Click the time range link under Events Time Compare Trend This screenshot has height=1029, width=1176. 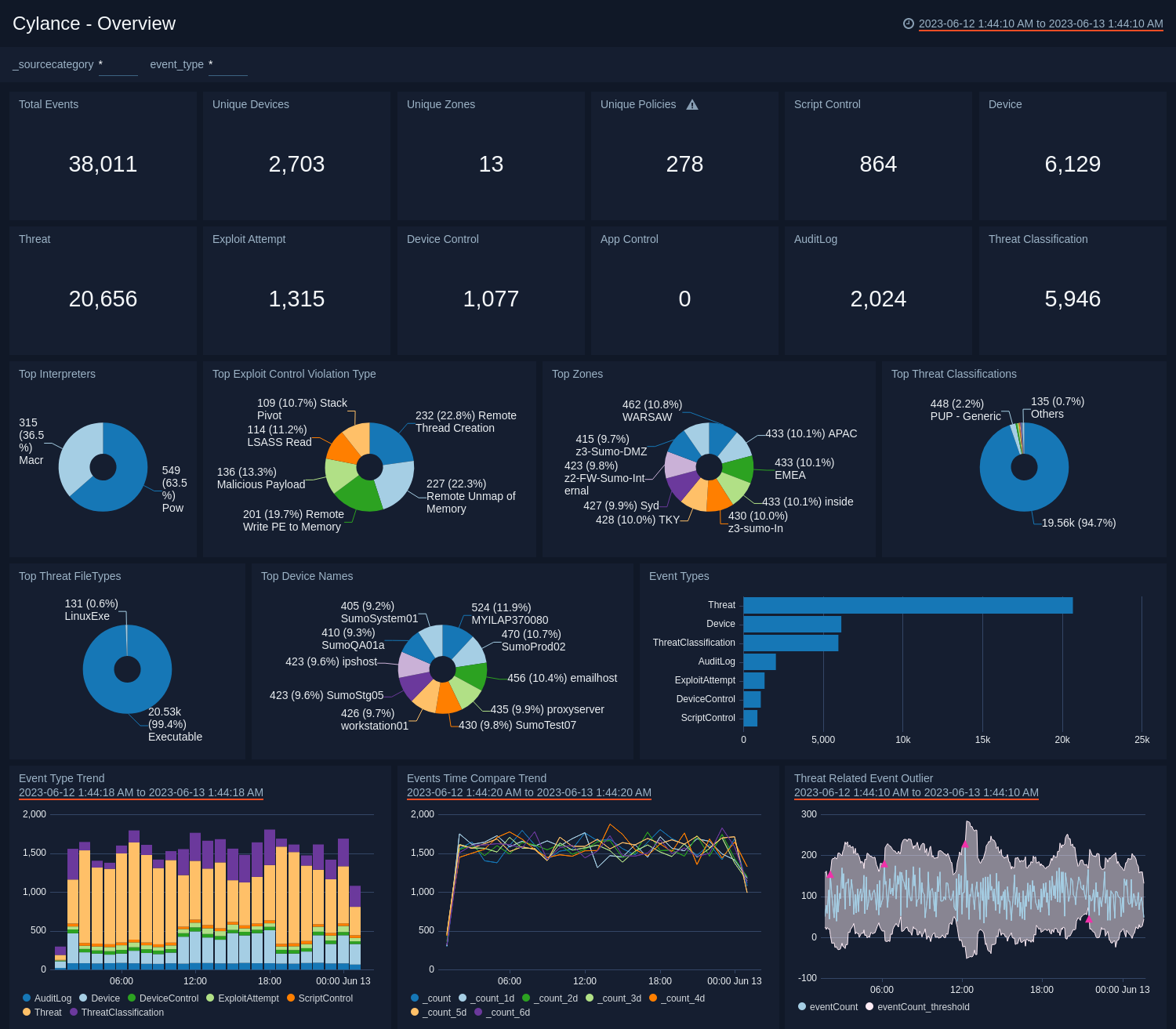(x=528, y=792)
